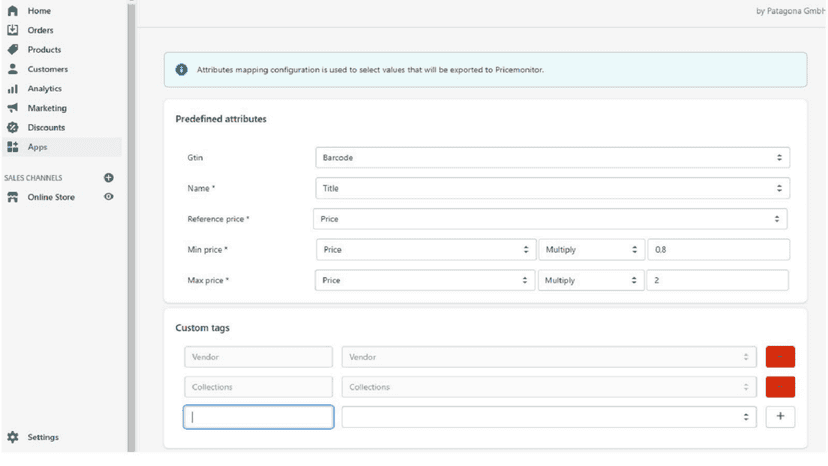Click the info icon in banner

pyautogui.click(x=182, y=69)
